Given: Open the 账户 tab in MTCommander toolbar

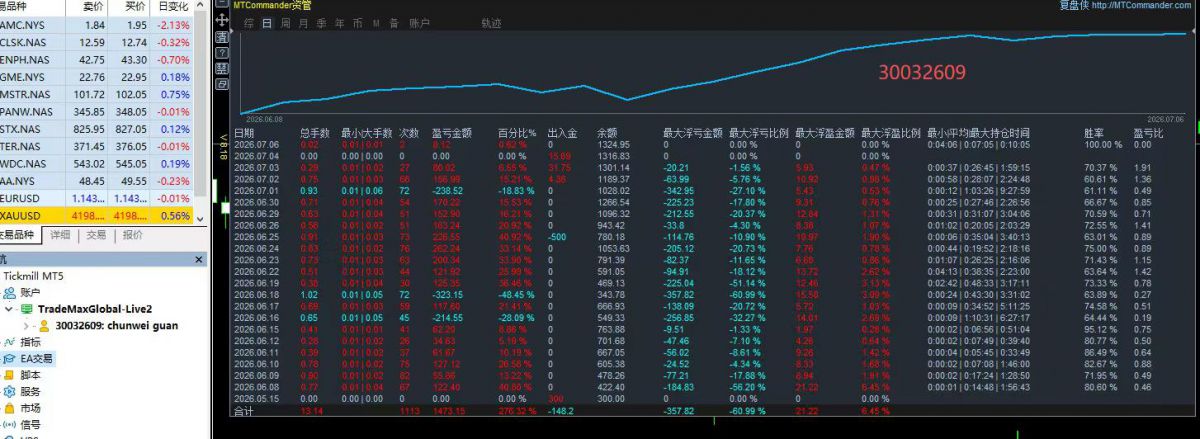Looking at the screenshot, I should [x=420, y=23].
